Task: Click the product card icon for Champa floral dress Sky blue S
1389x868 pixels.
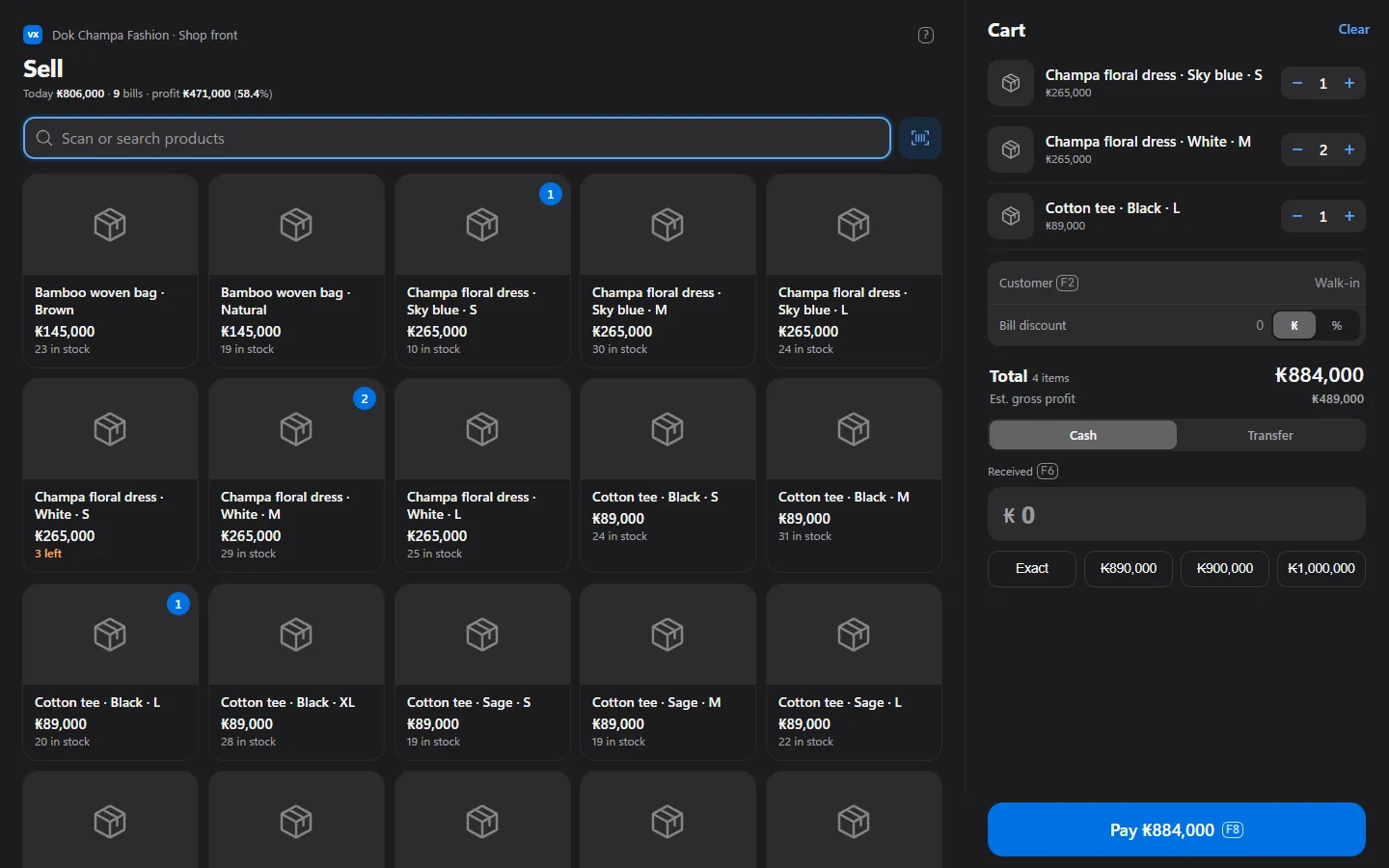Action: [x=482, y=225]
